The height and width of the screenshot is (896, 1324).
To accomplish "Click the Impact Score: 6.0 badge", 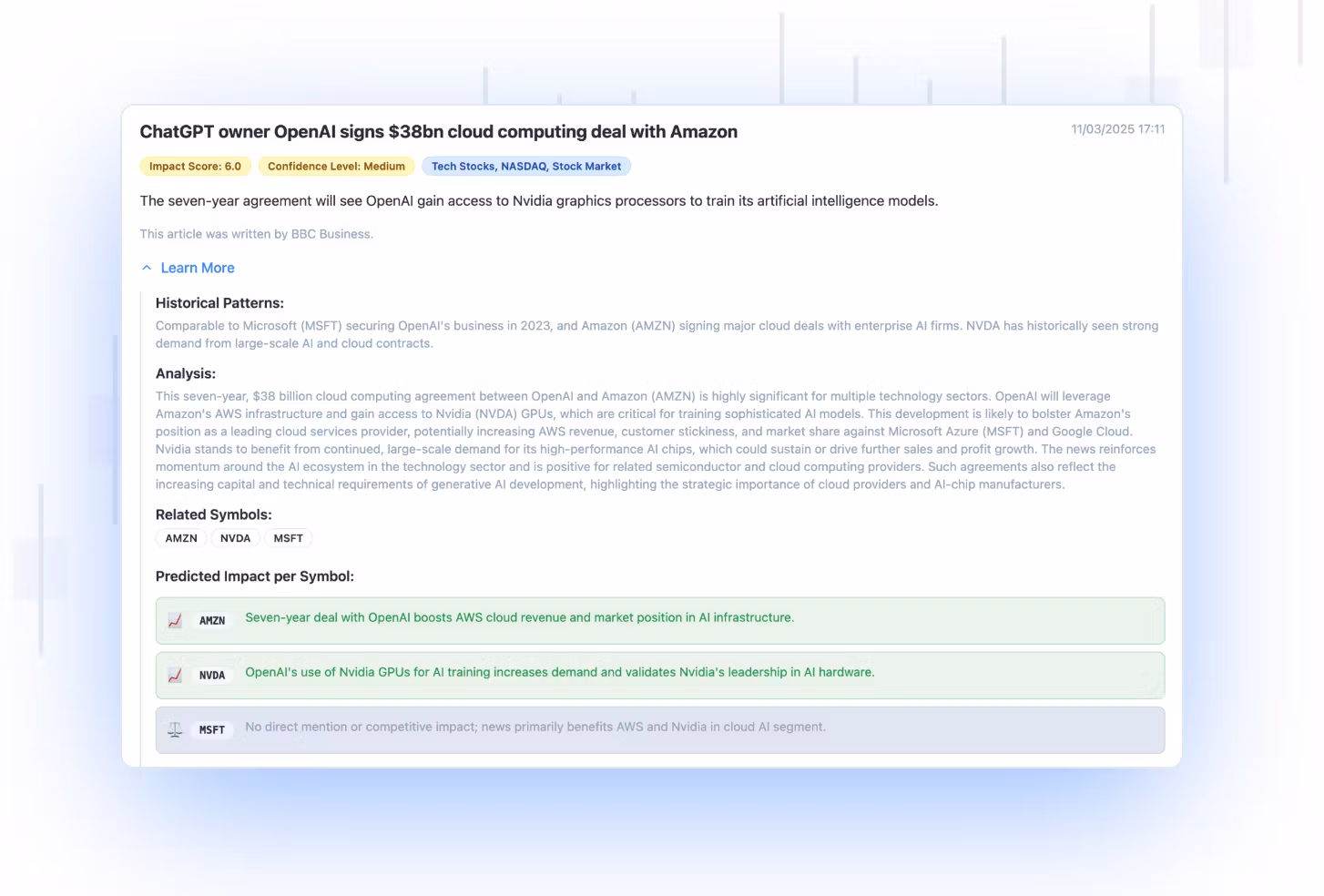I will 195,167.
